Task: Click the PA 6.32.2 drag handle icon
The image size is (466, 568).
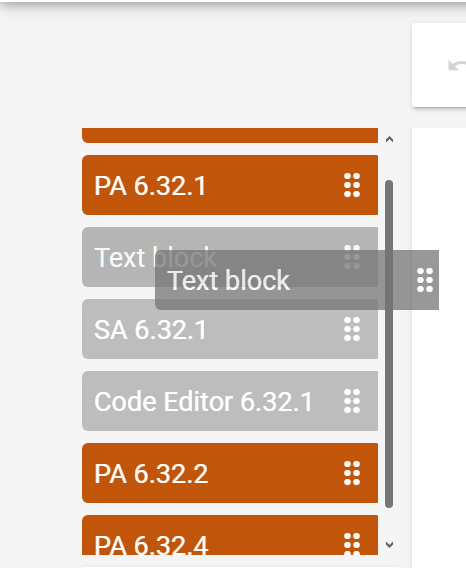Action: (x=352, y=473)
